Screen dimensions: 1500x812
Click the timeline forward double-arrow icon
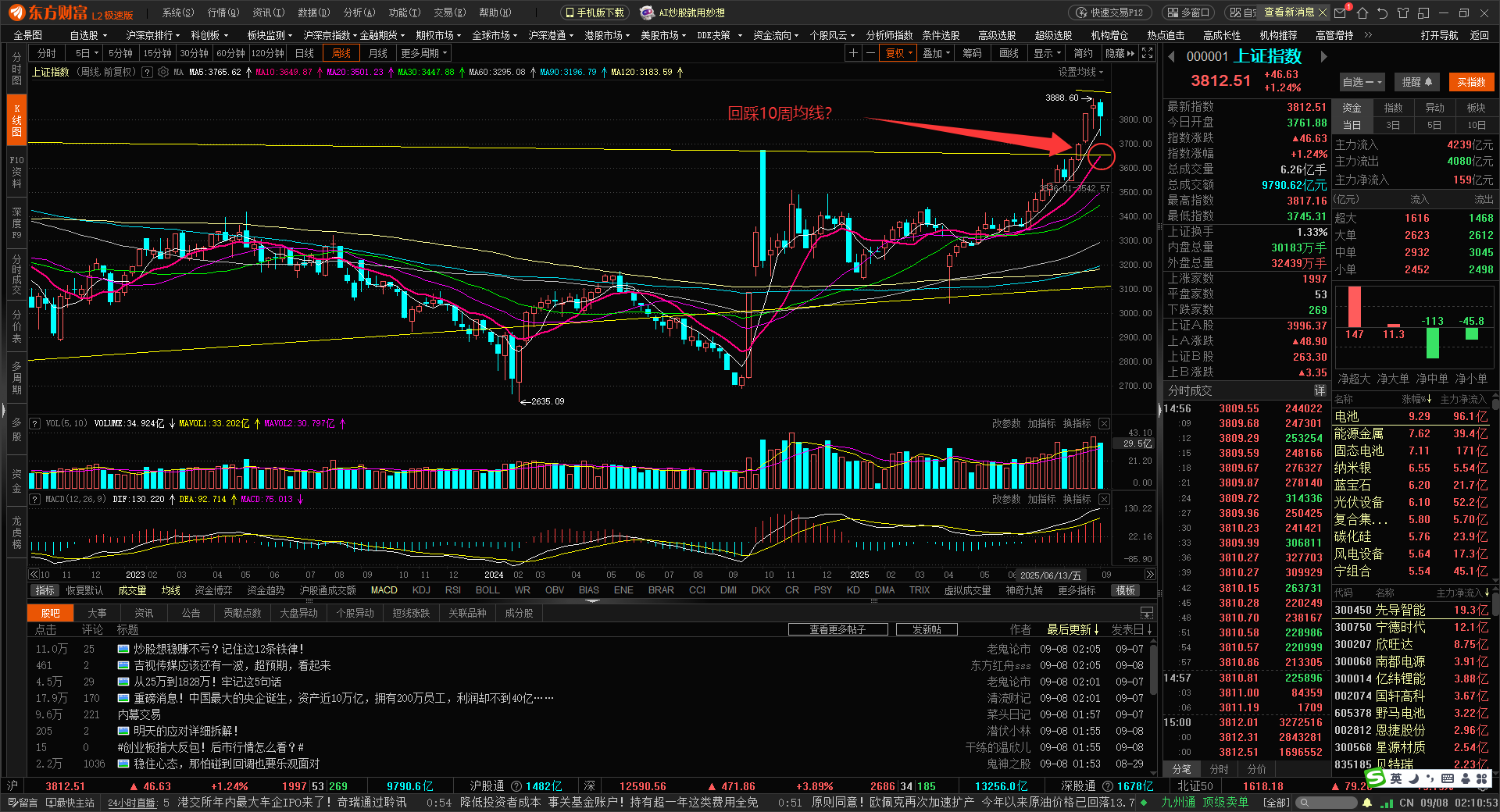click(1149, 575)
